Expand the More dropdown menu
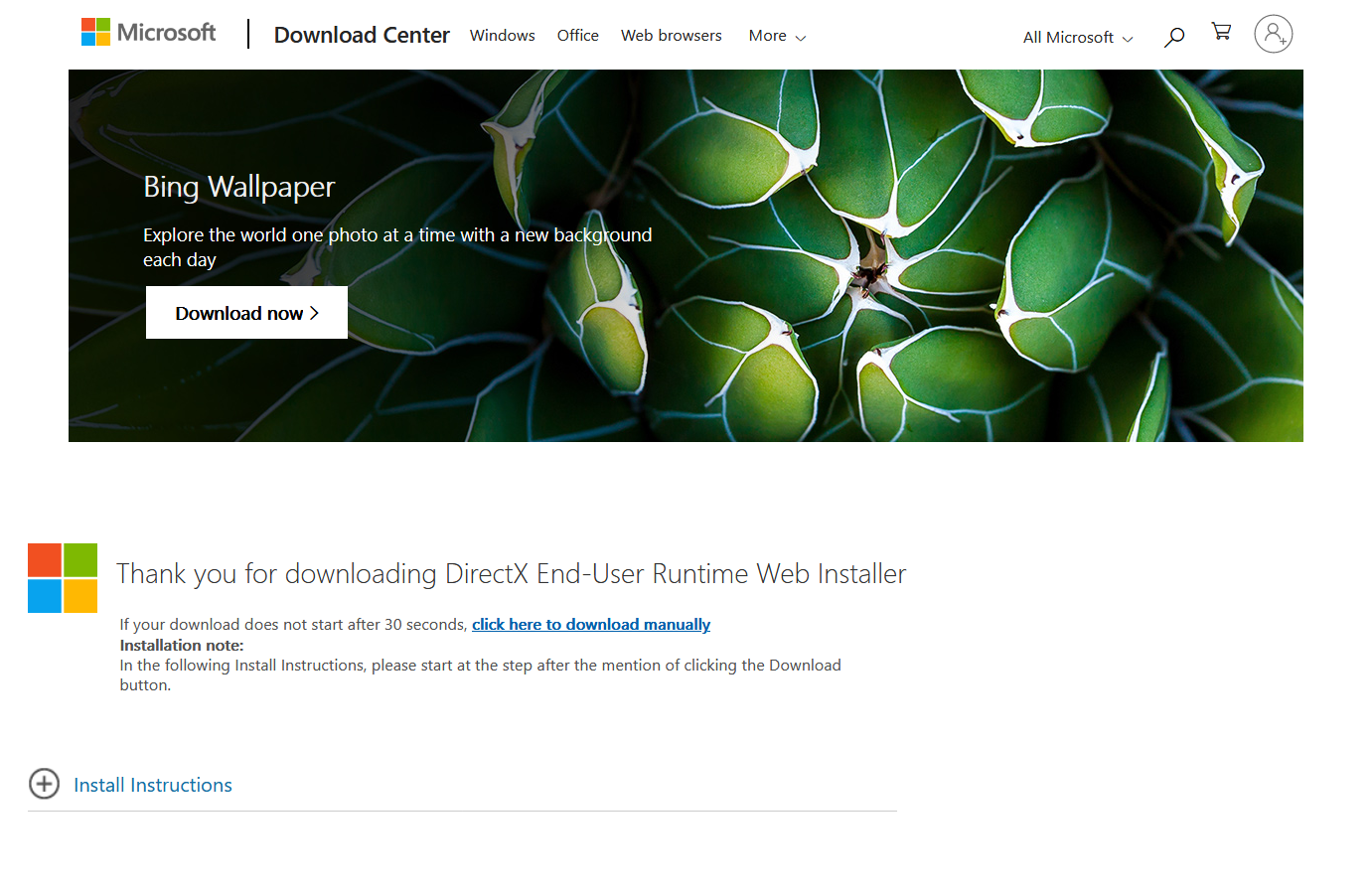Viewport: 1372px width, 896px height. pos(776,36)
